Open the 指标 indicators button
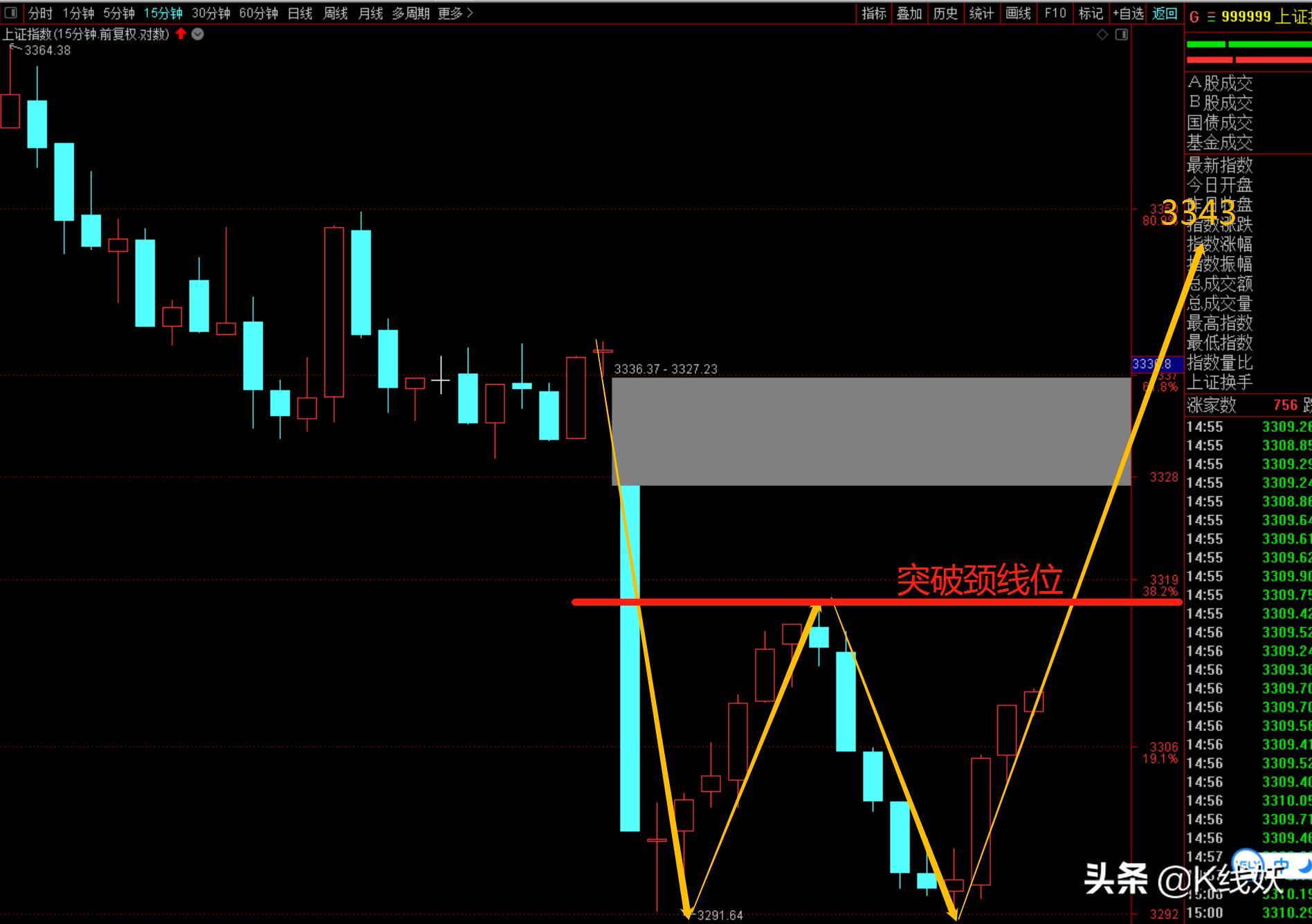1312x924 pixels. tap(874, 13)
